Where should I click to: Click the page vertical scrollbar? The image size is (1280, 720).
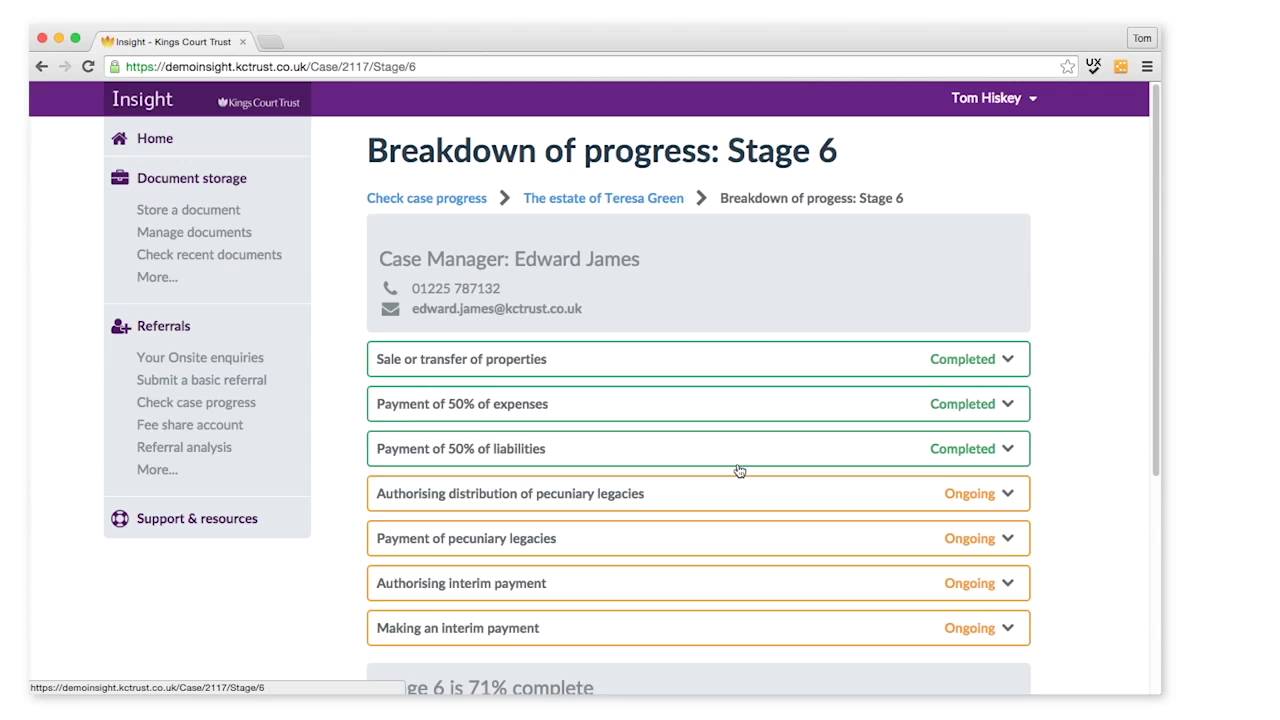click(x=1156, y=280)
